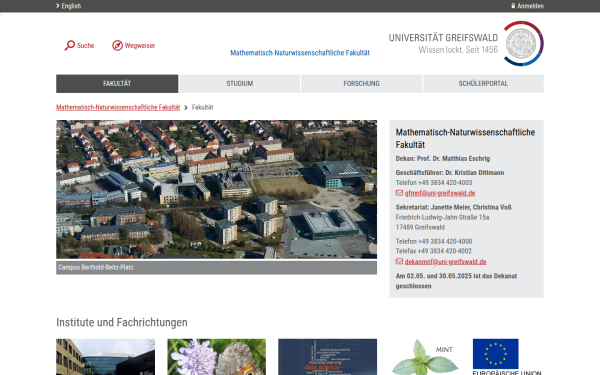Open the Mathematisch-Naturwissenschaftliche Fakultät header link

tap(300, 53)
